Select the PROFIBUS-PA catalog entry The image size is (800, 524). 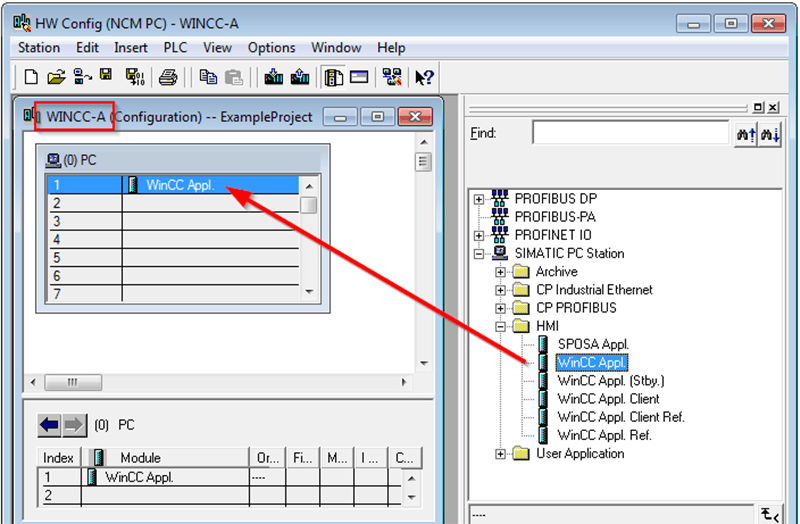pyautogui.click(x=555, y=217)
